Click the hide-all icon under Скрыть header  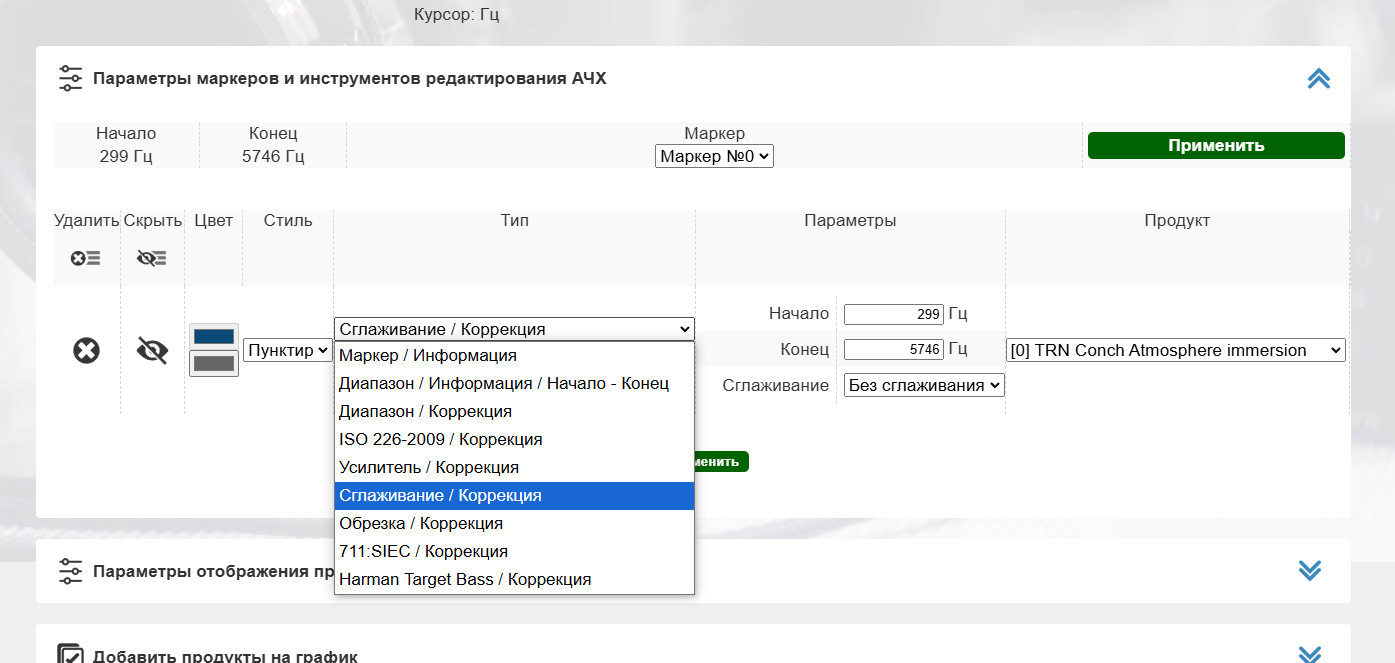click(152, 258)
